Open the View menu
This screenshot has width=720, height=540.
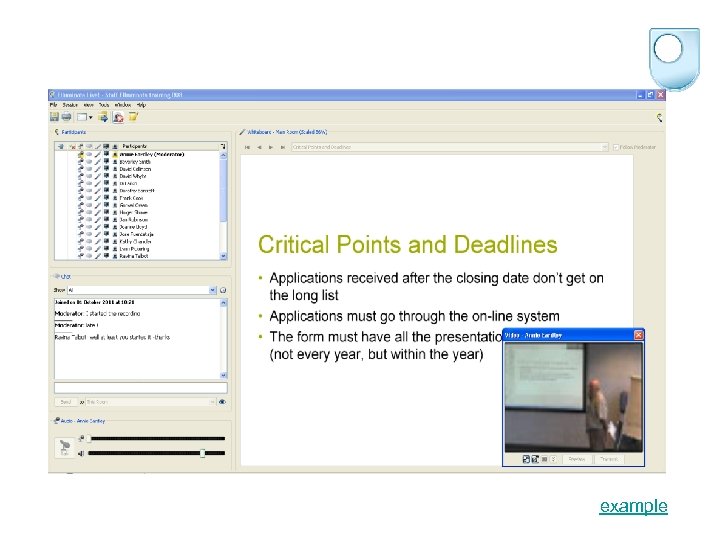[89, 105]
